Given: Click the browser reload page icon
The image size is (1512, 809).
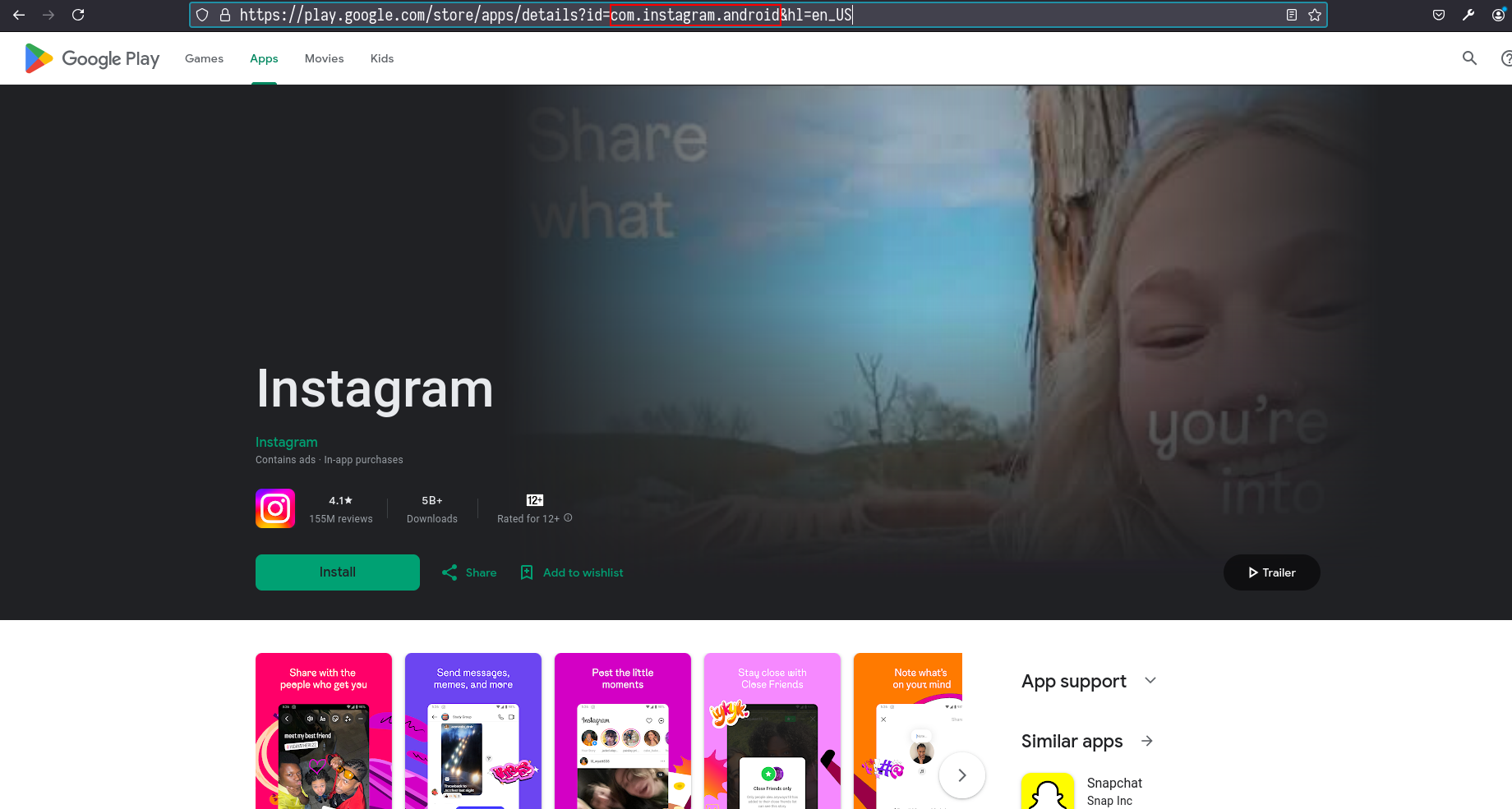Looking at the screenshot, I should (x=78, y=15).
